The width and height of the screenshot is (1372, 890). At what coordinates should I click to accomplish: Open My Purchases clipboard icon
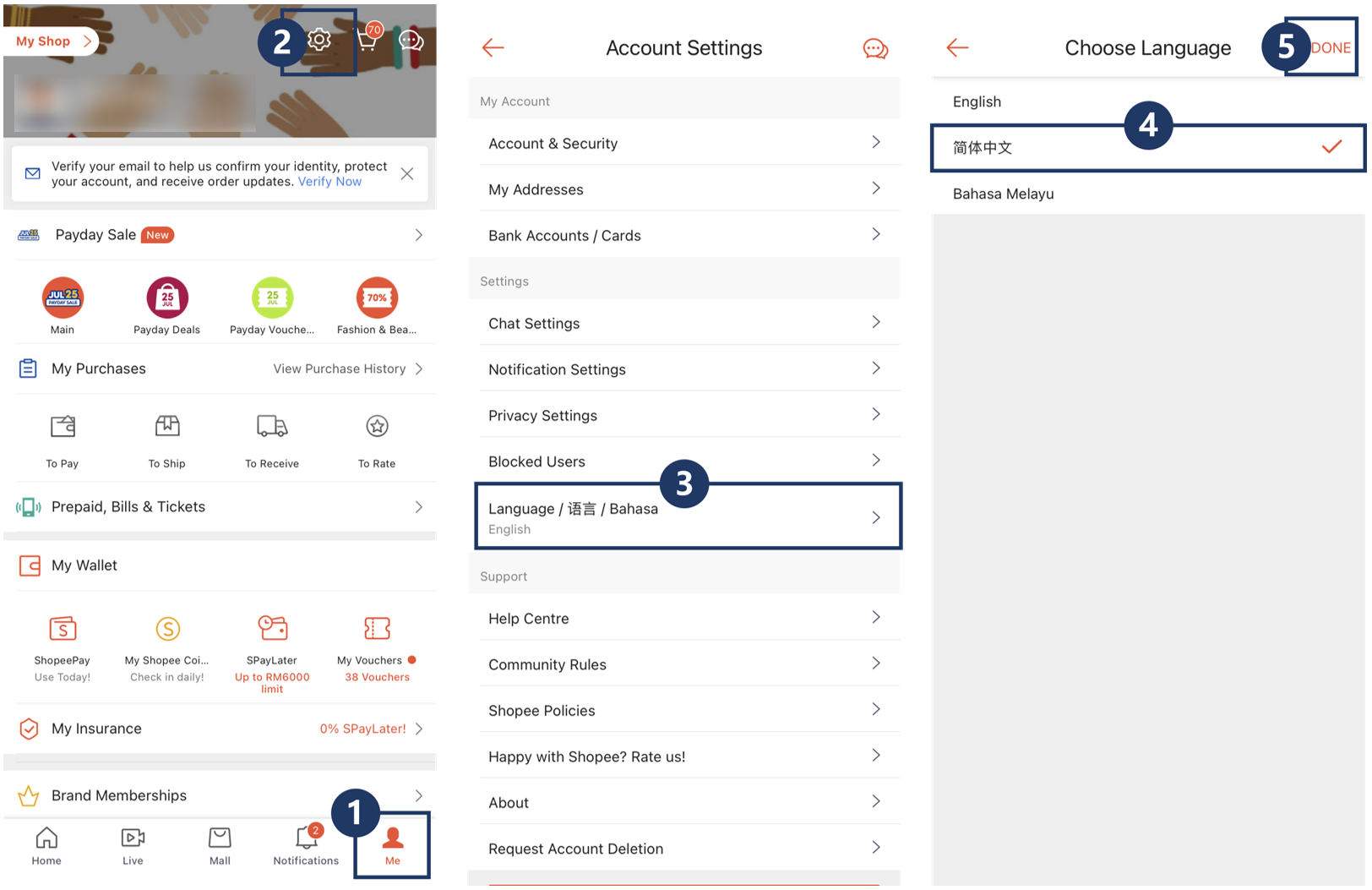pos(28,369)
